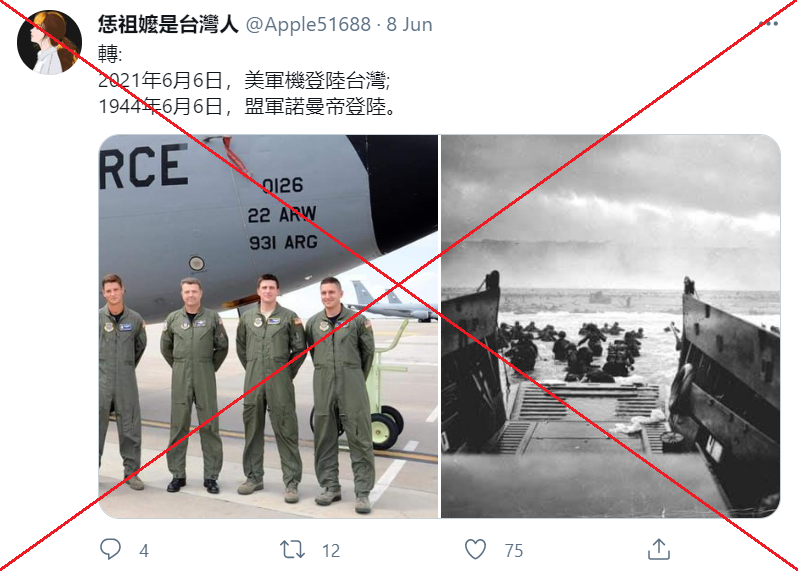
Task: Open the black-and-white Normandy landing photo
Action: [611, 326]
